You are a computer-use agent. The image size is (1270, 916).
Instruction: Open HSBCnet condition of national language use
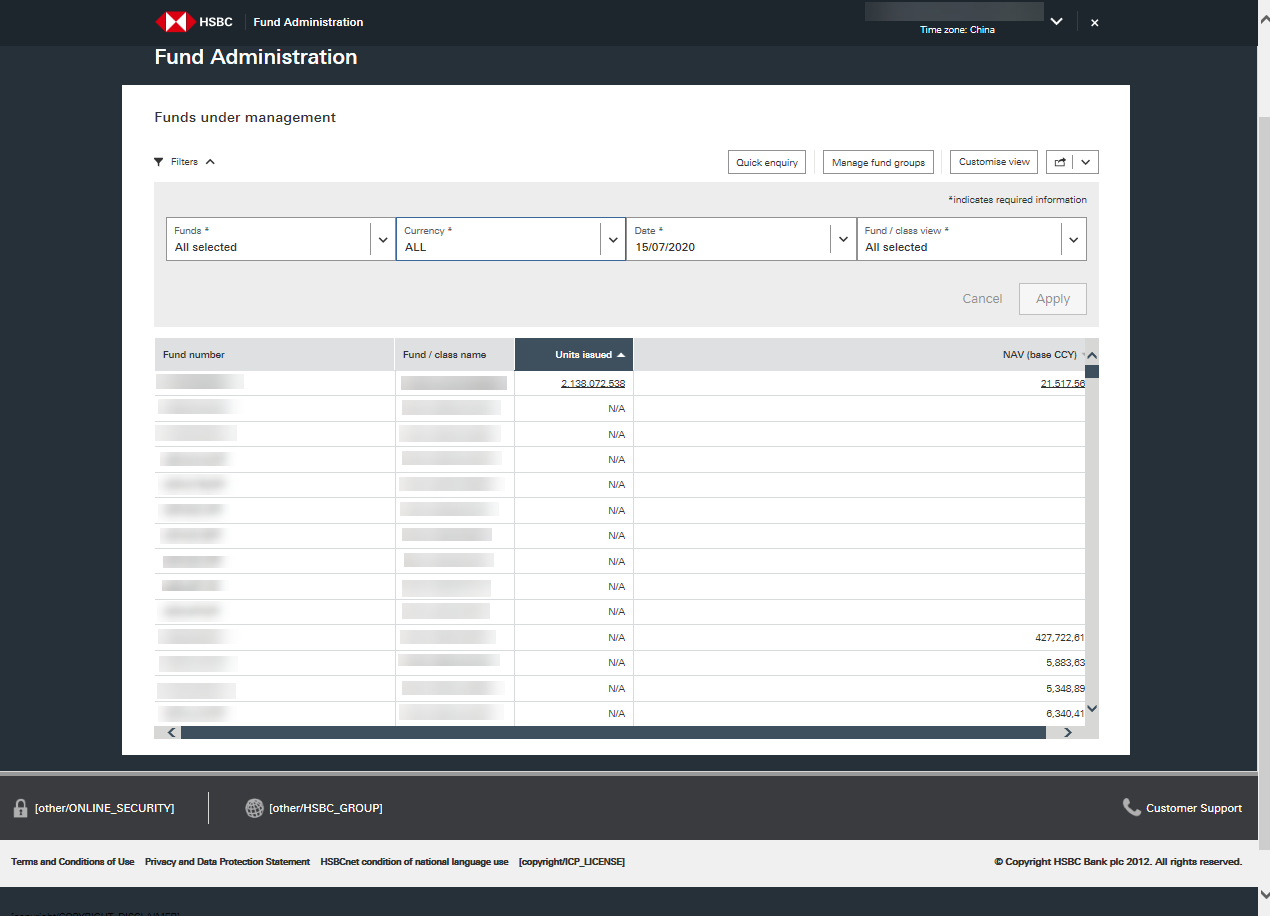(x=414, y=862)
